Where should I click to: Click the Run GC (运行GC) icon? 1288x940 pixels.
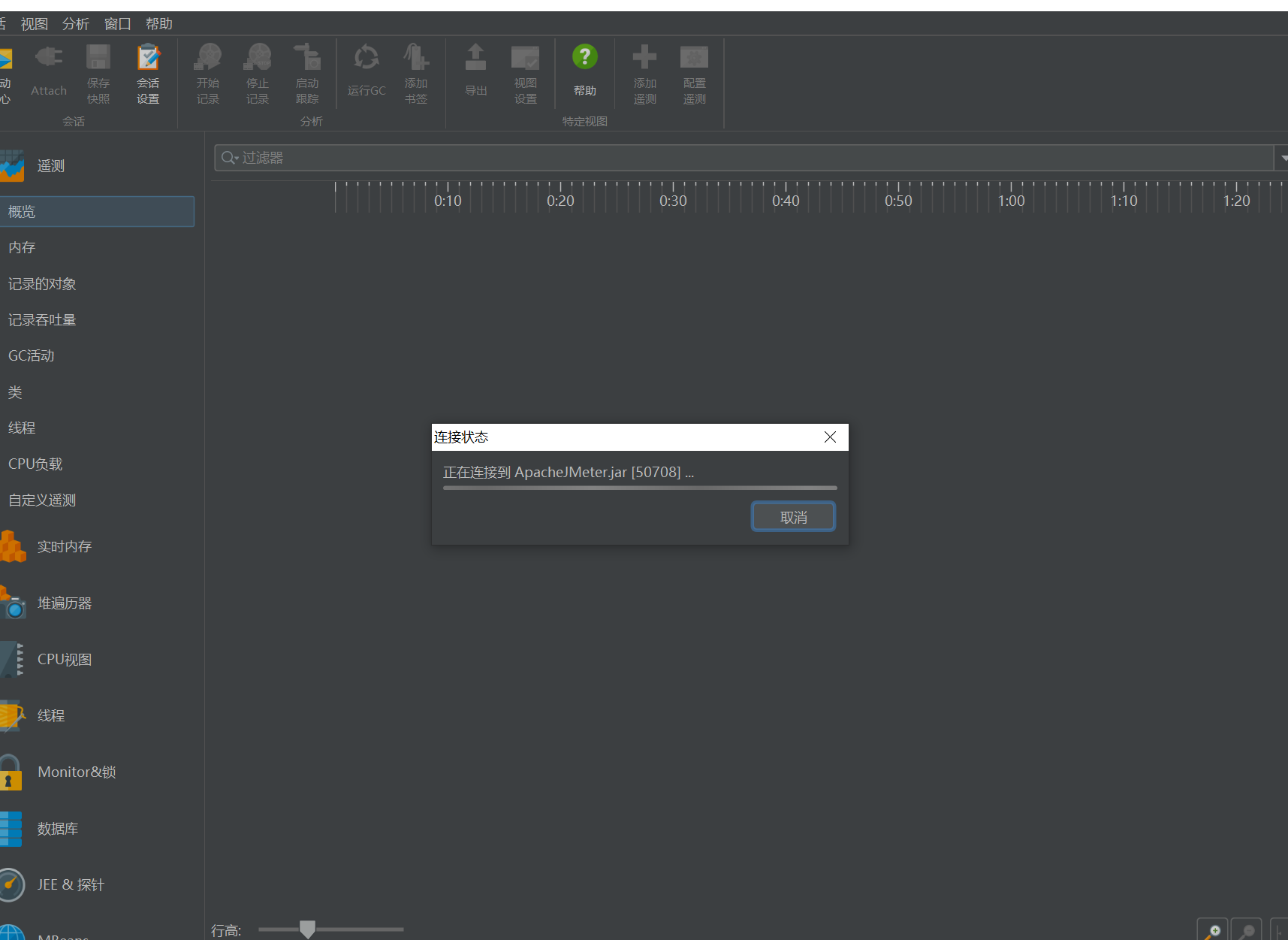click(x=366, y=57)
